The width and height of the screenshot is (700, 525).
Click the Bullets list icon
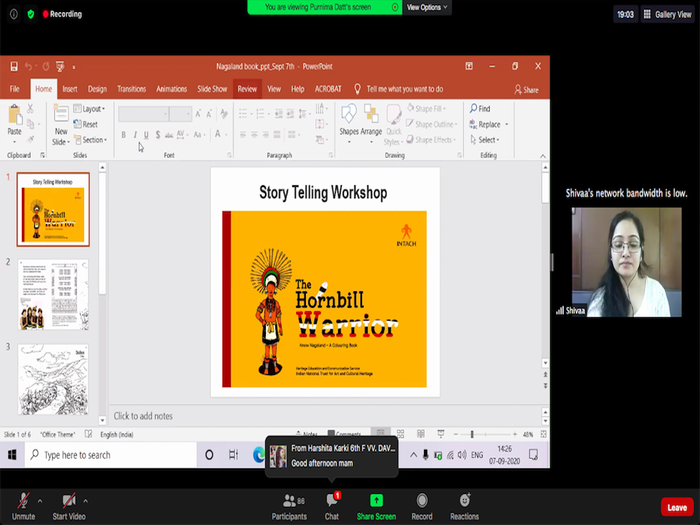[x=245, y=113]
